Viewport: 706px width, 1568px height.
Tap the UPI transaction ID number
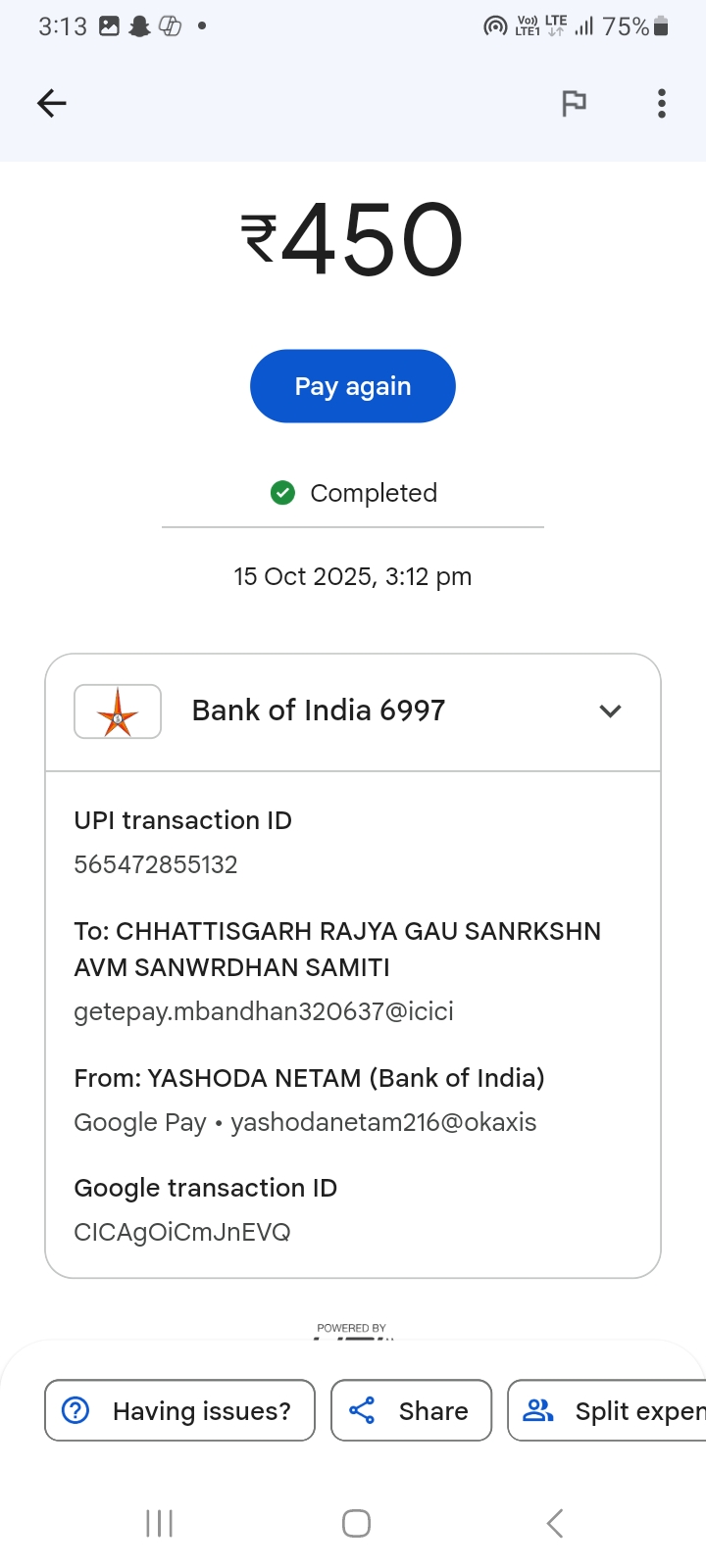[x=156, y=864]
